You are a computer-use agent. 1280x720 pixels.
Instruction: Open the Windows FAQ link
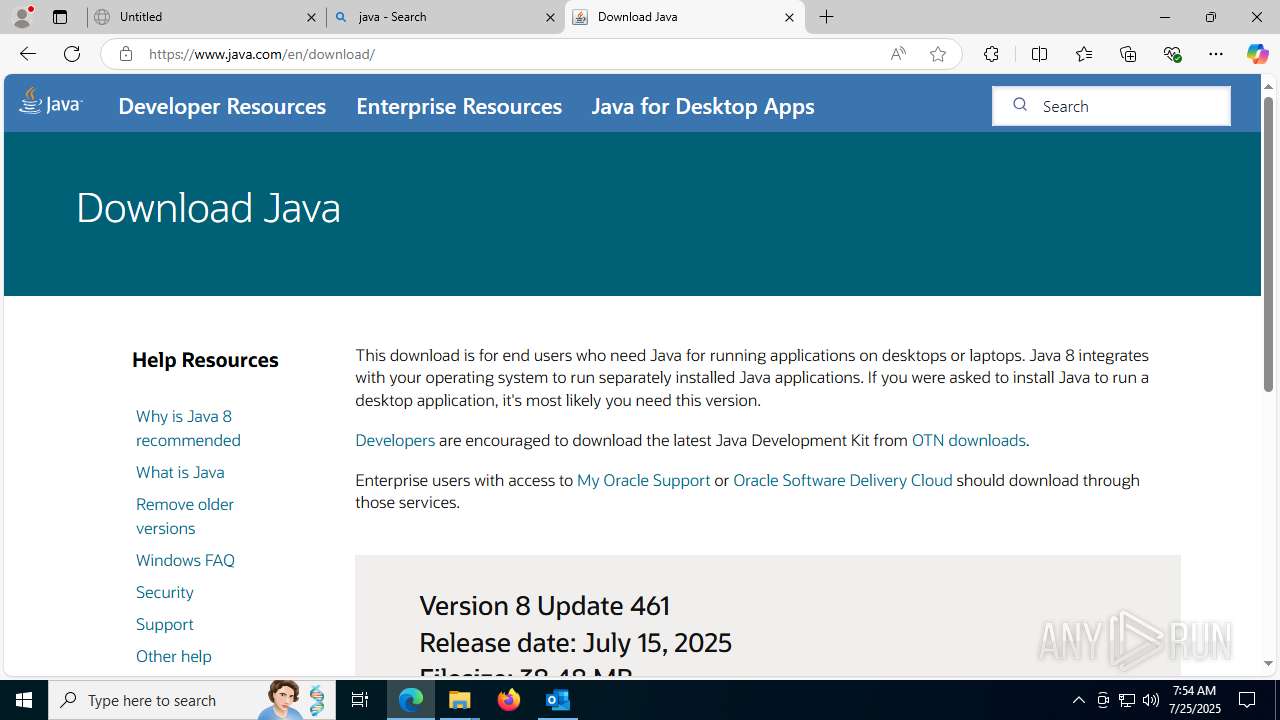(185, 560)
